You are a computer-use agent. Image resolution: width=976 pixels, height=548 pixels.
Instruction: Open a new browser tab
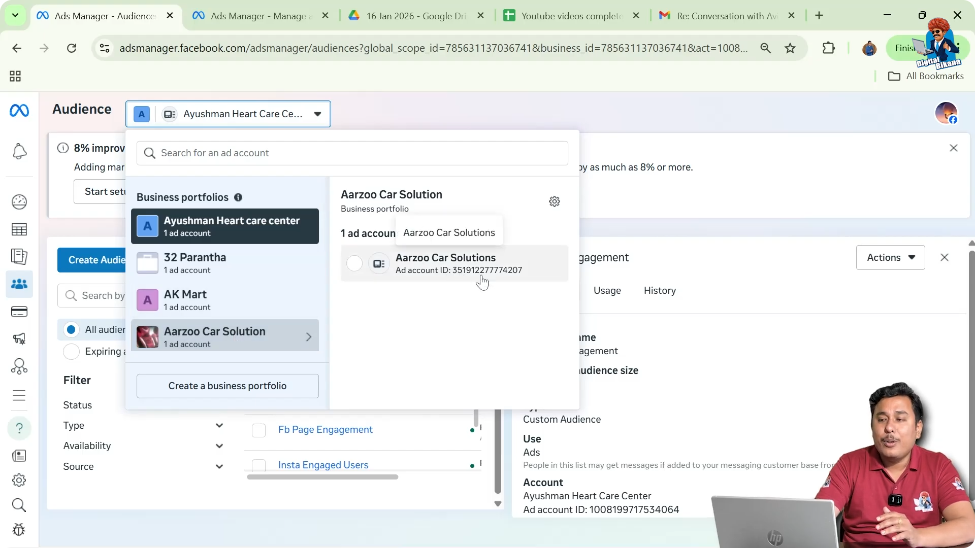point(819,16)
